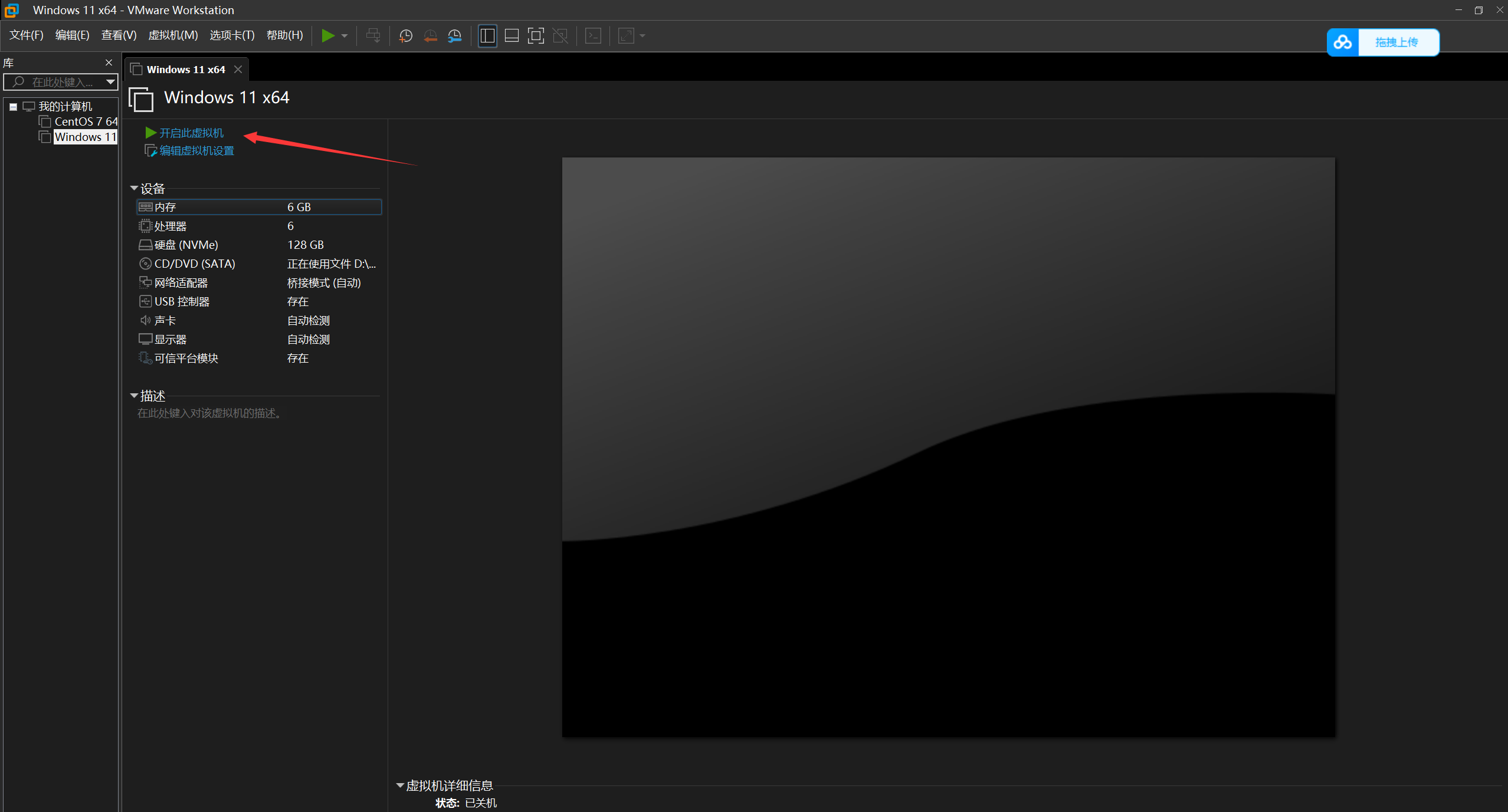Image resolution: width=1508 pixels, height=812 pixels.
Task: Toggle the thumbnail bar view icon
Action: [x=512, y=36]
